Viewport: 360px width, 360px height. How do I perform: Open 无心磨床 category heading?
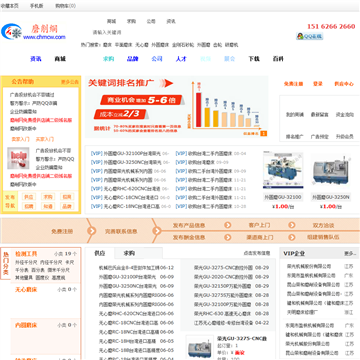tap(26, 289)
